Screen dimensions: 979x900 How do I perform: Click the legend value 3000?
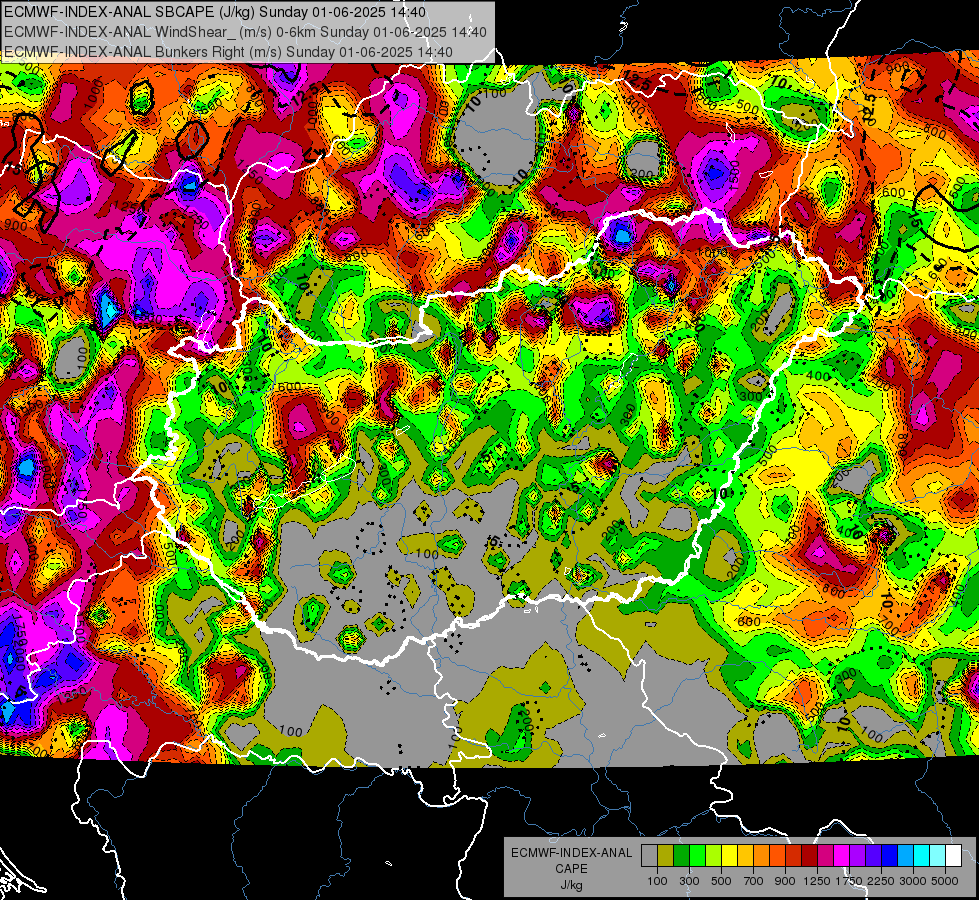point(913,881)
